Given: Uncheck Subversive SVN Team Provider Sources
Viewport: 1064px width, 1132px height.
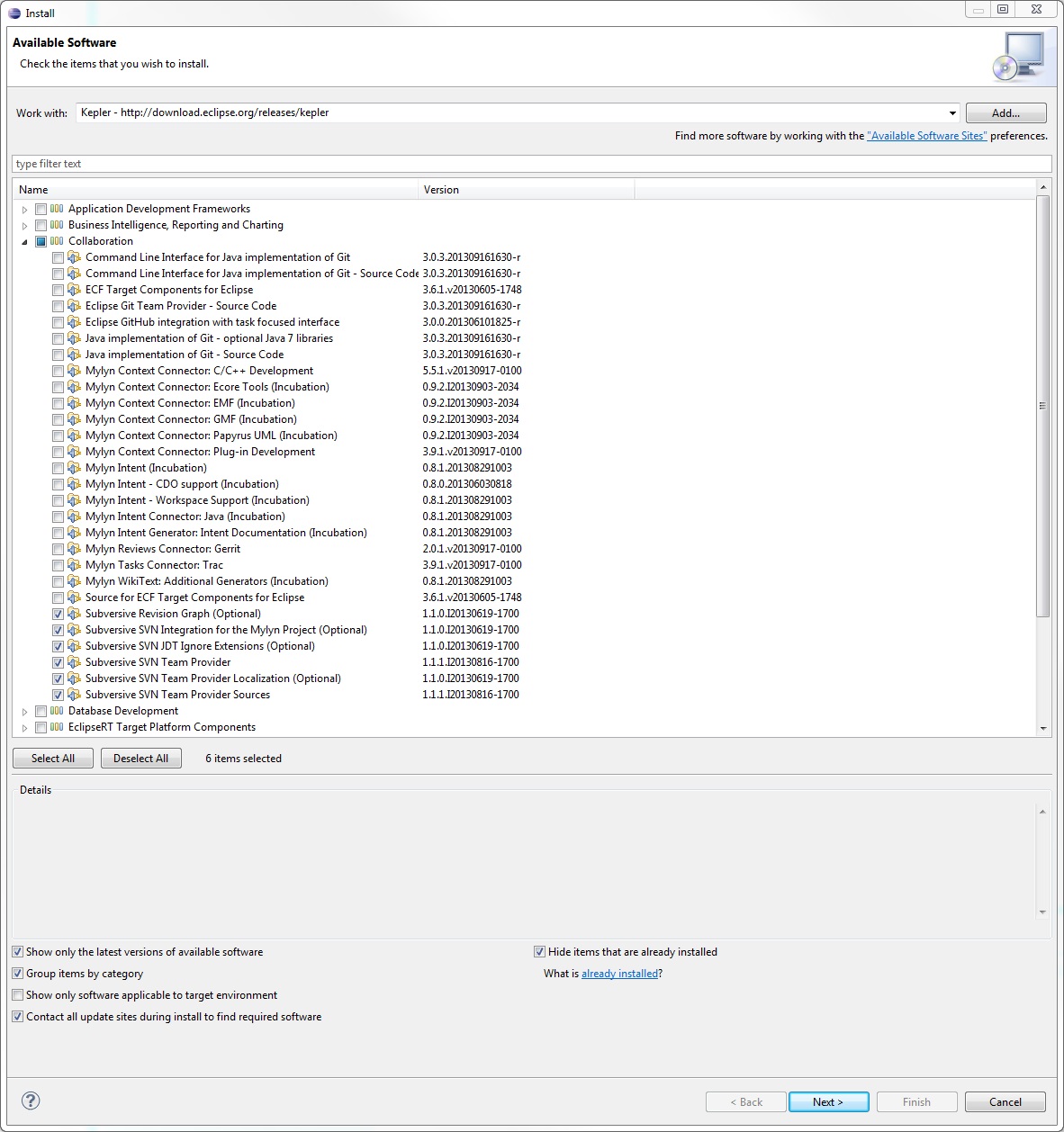Looking at the screenshot, I should click(58, 695).
